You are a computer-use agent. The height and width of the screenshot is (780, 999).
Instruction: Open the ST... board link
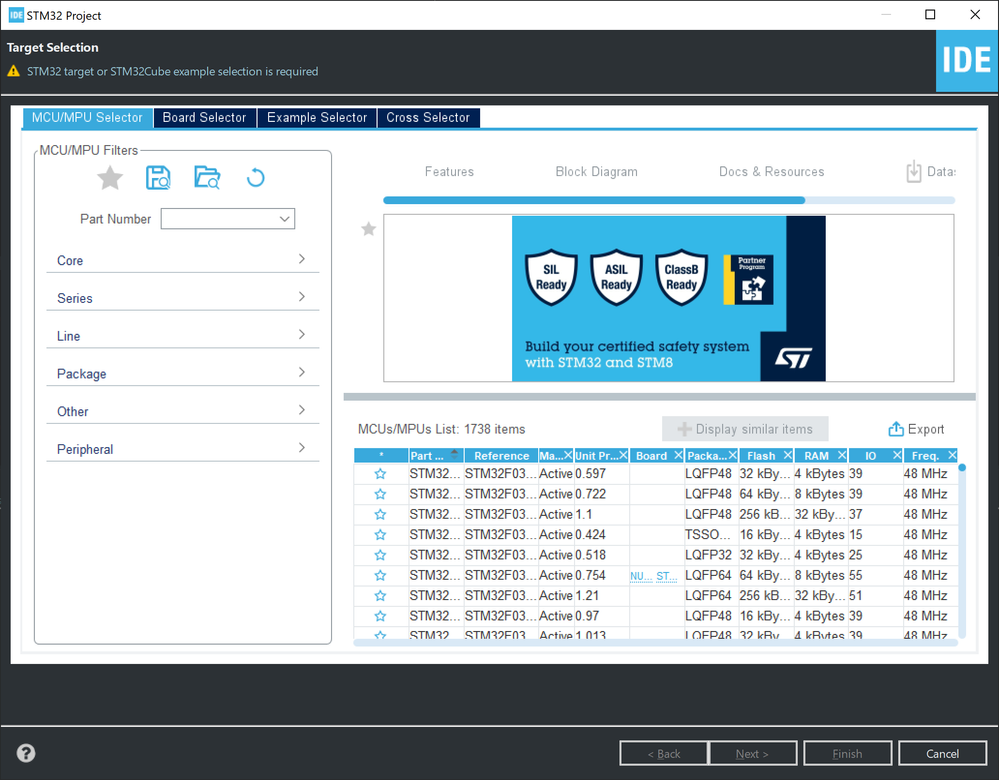(x=666, y=576)
